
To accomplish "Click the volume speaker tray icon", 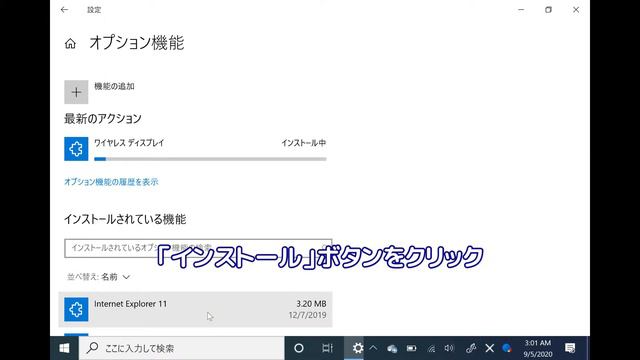I will (x=449, y=348).
